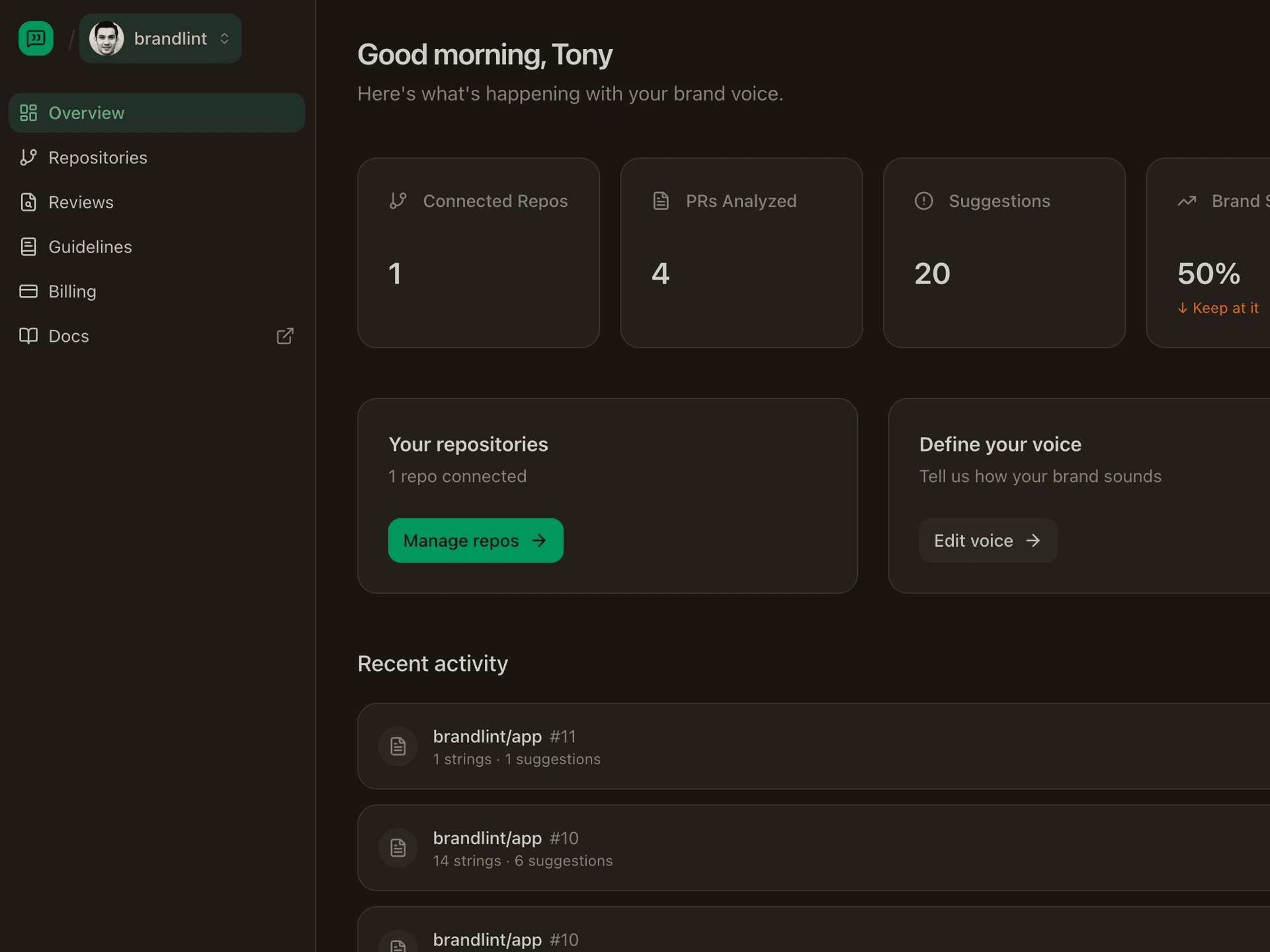
Task: Select the Billing card icon
Action: 28,291
